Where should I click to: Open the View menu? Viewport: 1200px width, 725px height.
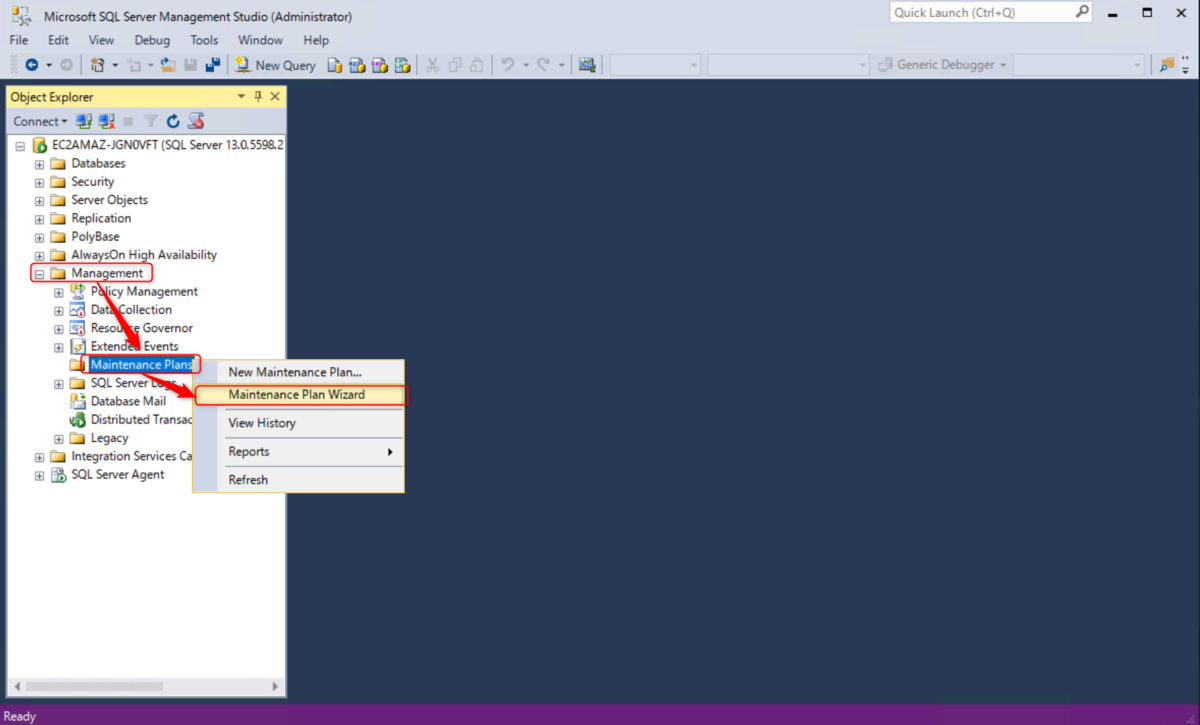click(101, 40)
